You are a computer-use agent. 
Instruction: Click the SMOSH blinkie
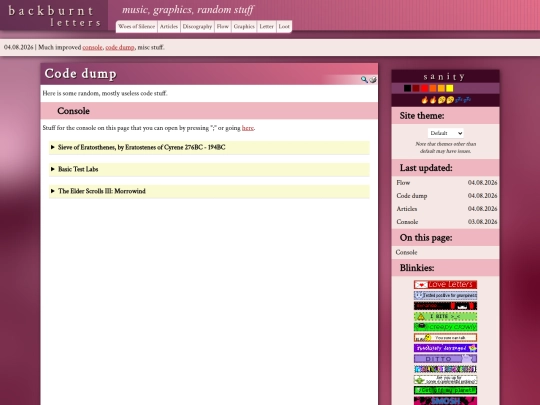(x=445, y=401)
